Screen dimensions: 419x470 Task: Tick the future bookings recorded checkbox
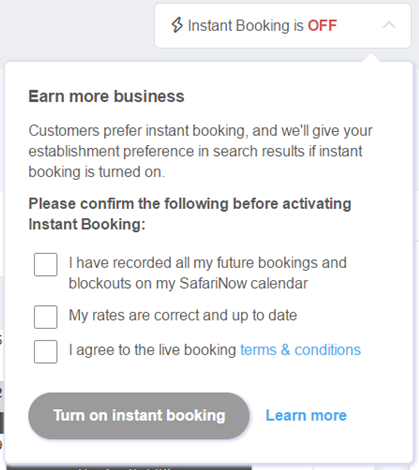pyautogui.click(x=46, y=265)
